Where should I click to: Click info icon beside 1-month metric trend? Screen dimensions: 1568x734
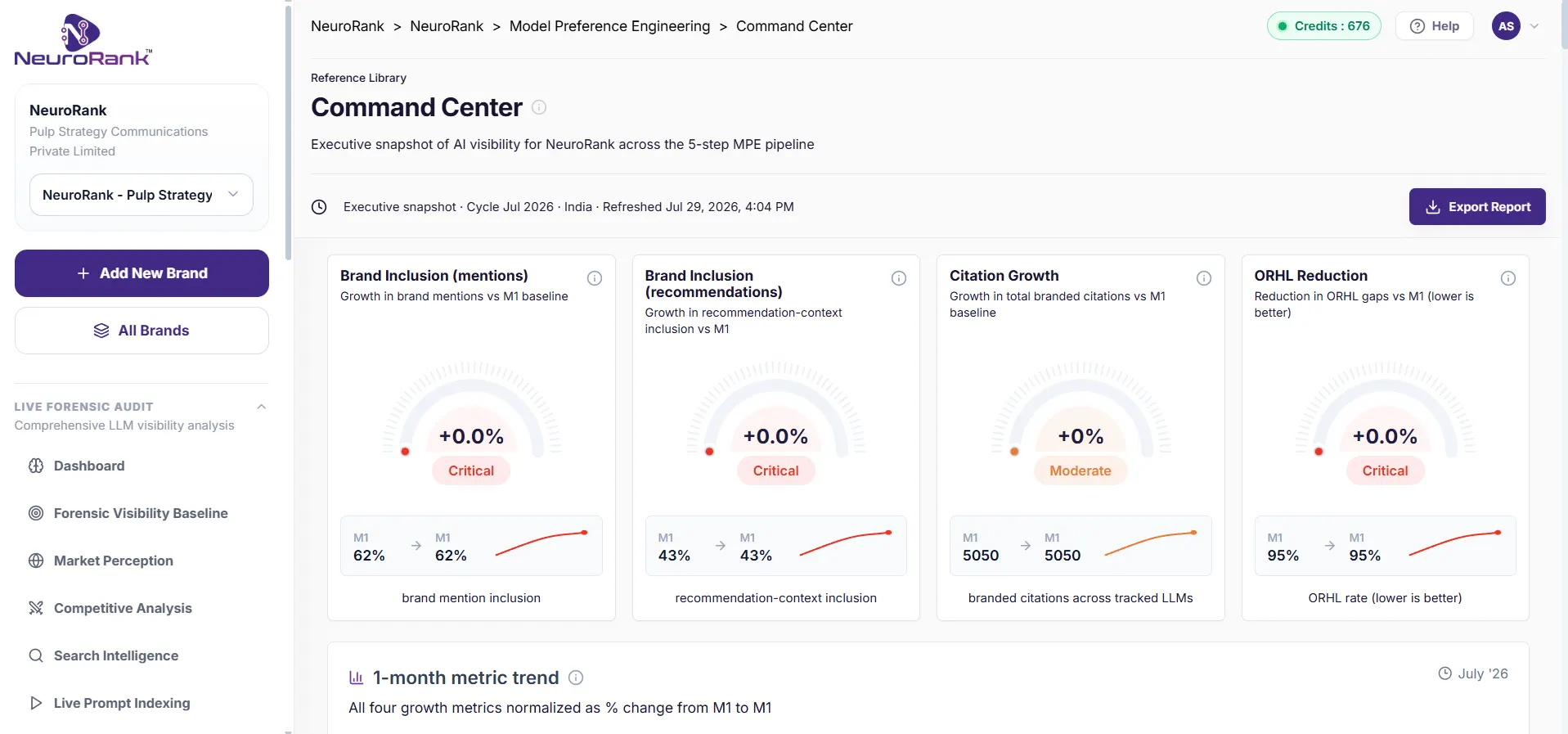[x=576, y=678]
